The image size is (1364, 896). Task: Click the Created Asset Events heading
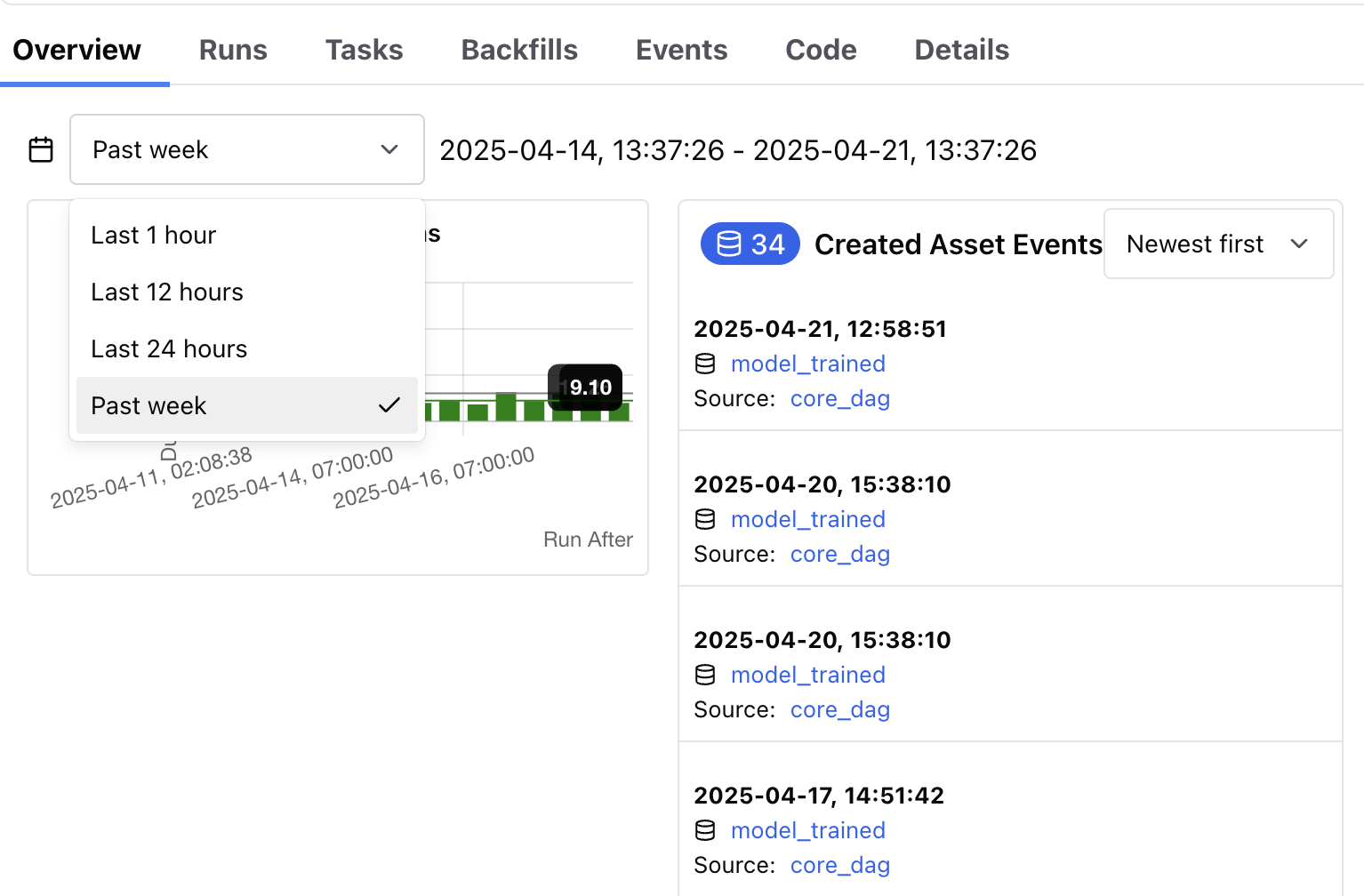pos(959,244)
